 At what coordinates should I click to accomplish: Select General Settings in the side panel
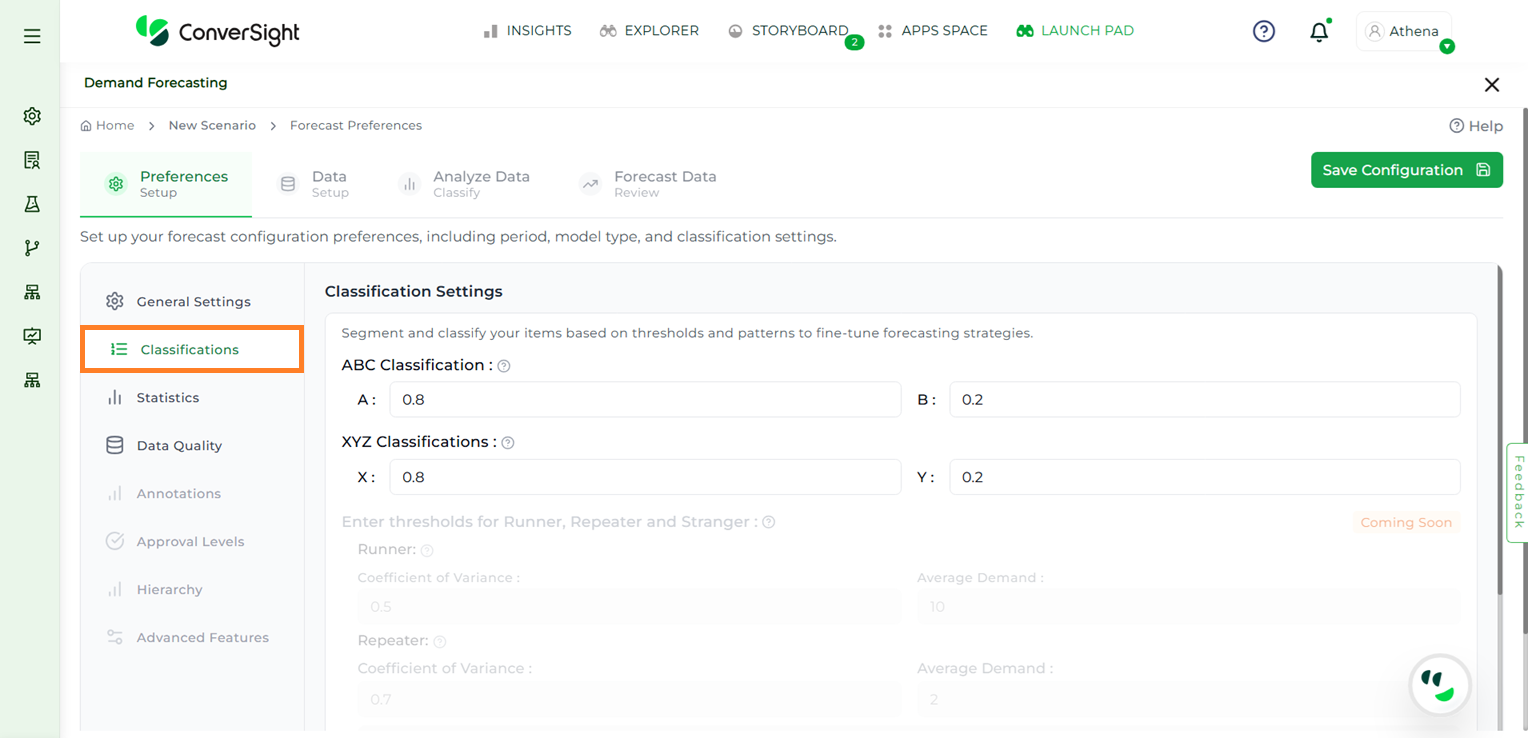(193, 302)
